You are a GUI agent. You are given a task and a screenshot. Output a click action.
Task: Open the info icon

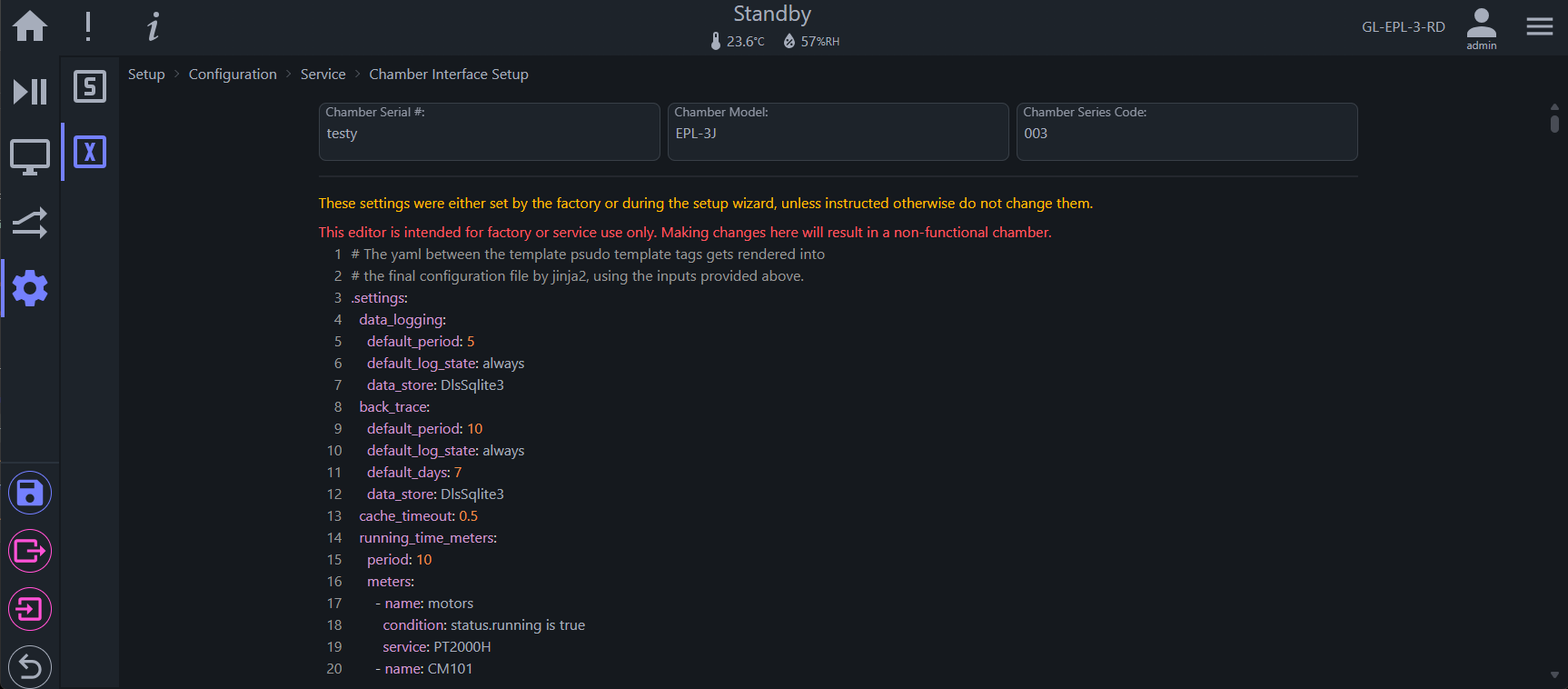[x=153, y=26]
